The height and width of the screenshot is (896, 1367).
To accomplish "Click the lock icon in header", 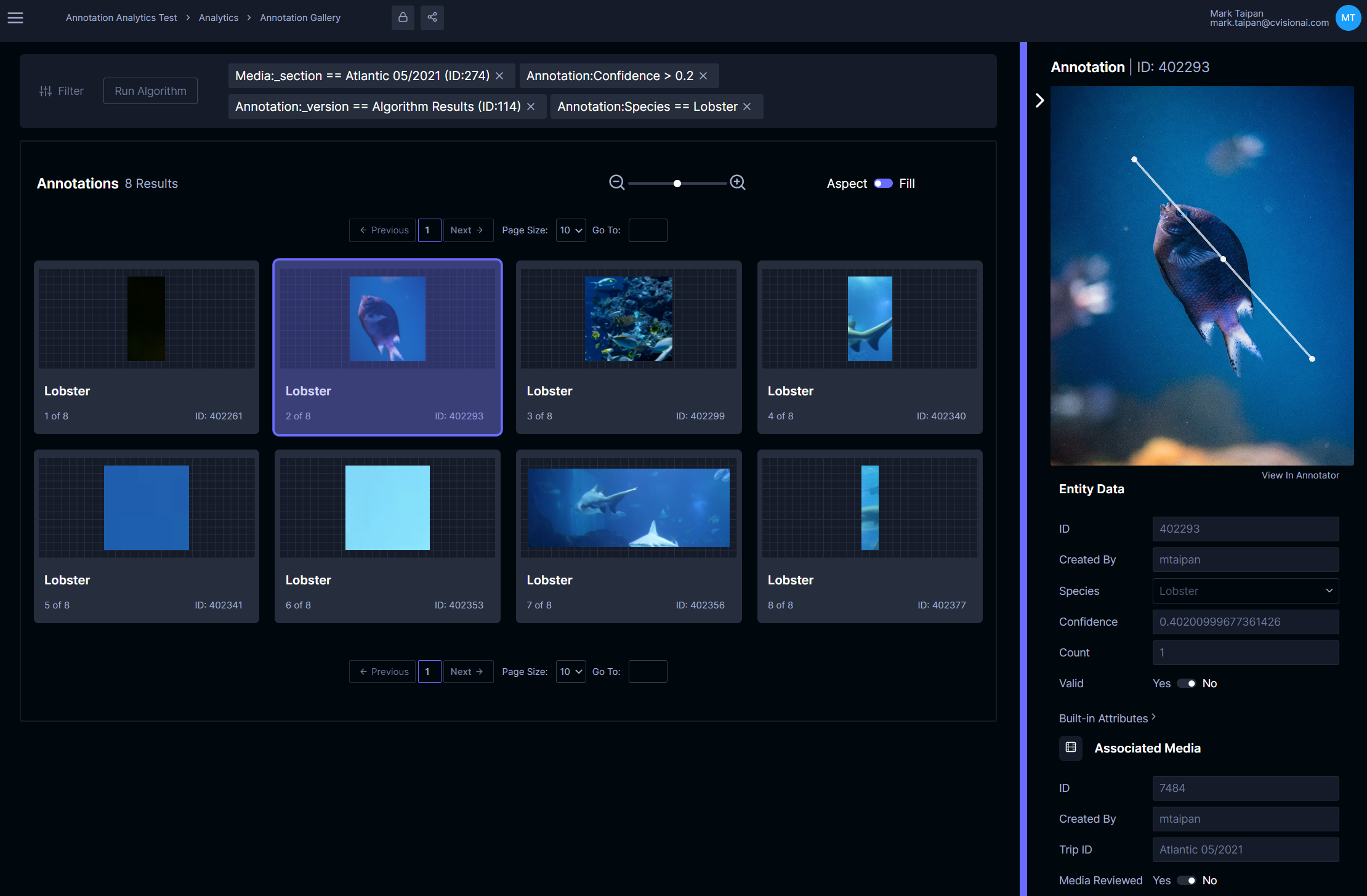I will [x=403, y=17].
